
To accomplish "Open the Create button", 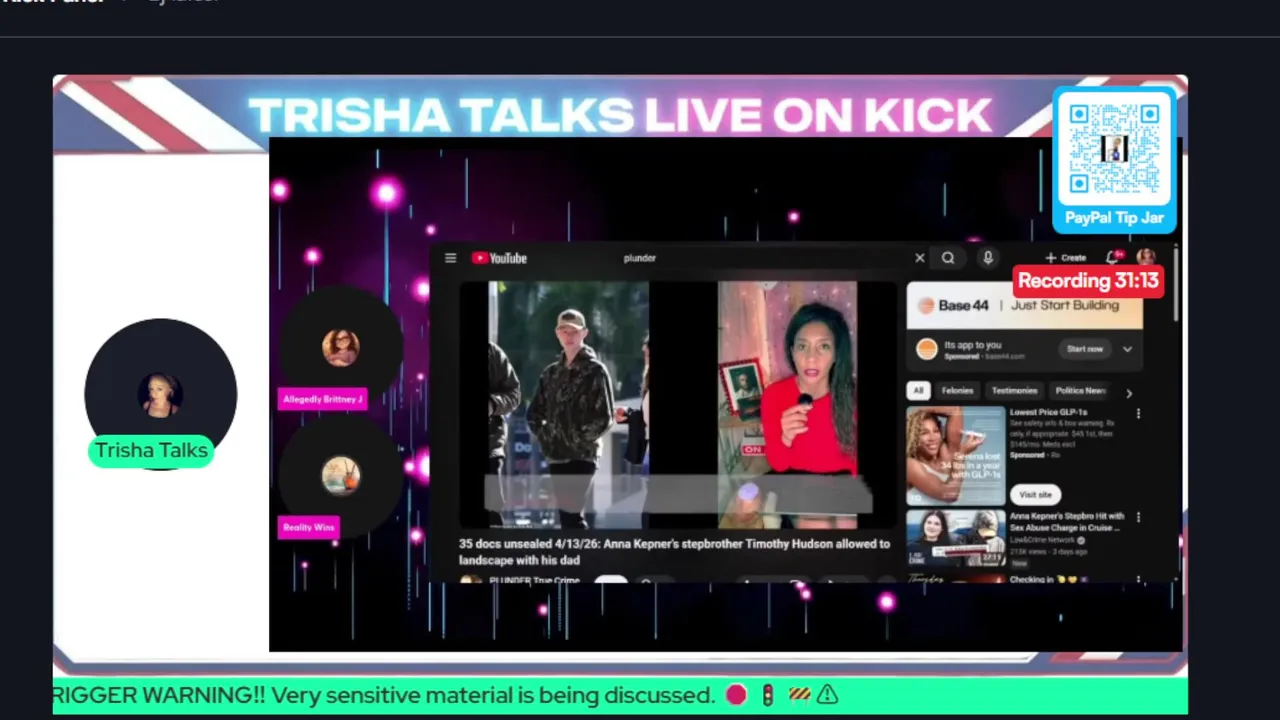I will click(1066, 258).
